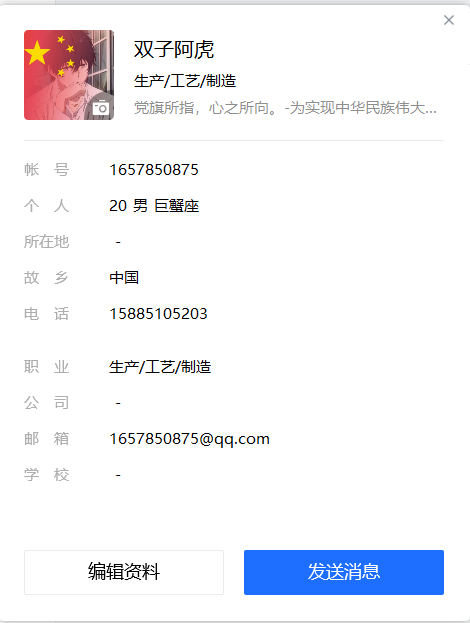Image resolution: width=470 pixels, height=623 pixels.
Task: Click the hometown value 中国
Action: click(x=124, y=278)
